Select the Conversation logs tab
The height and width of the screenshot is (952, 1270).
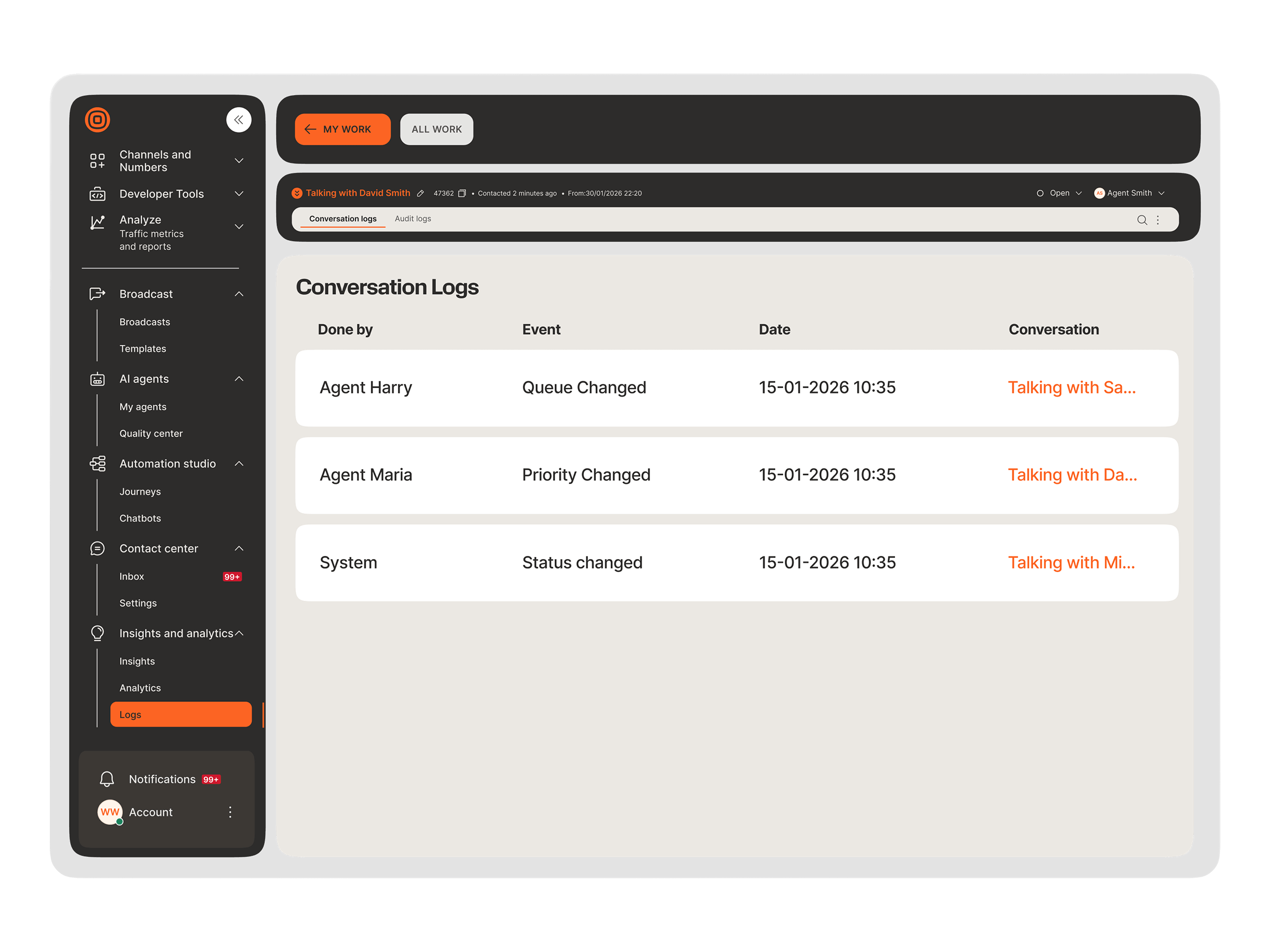[343, 218]
